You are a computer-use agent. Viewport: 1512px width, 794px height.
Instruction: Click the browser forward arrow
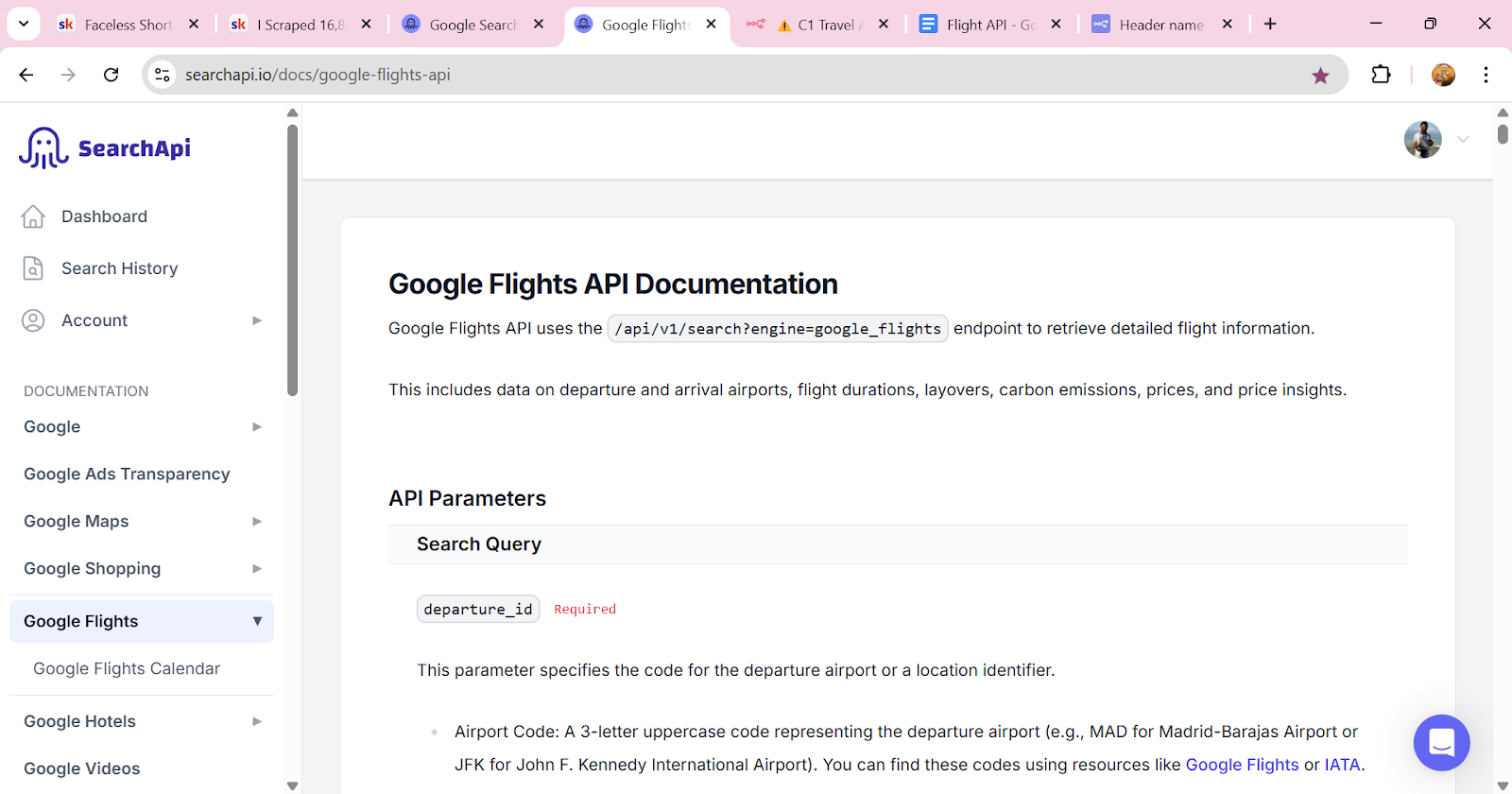pos(68,75)
